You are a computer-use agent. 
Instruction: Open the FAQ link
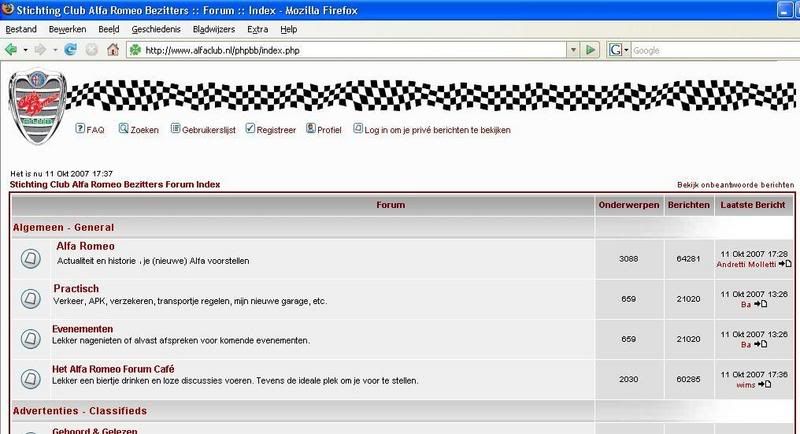[95, 130]
